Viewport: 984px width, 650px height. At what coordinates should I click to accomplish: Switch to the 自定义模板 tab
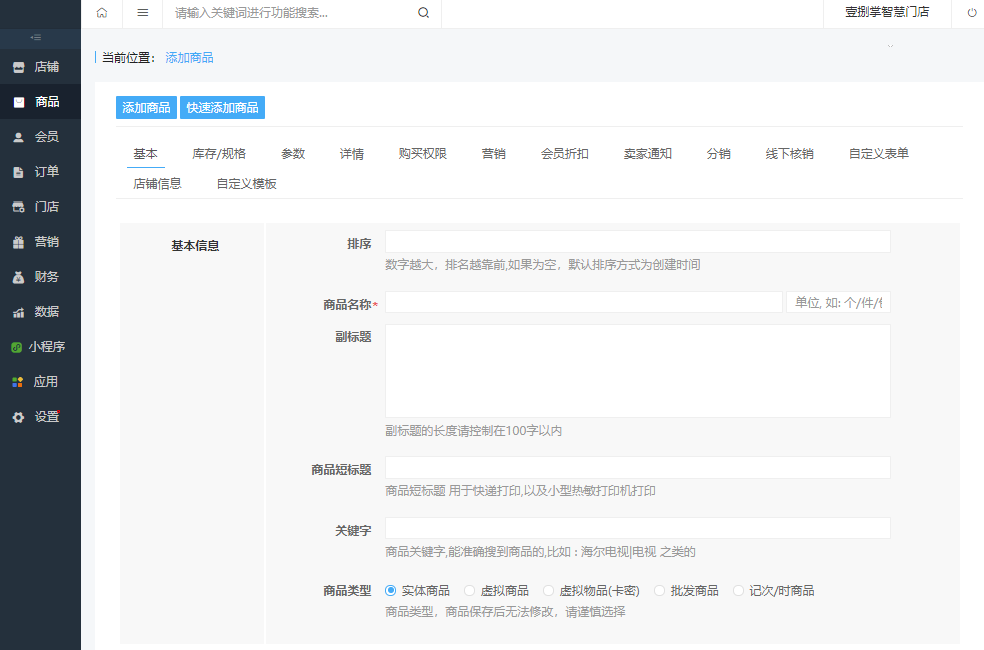(247, 184)
